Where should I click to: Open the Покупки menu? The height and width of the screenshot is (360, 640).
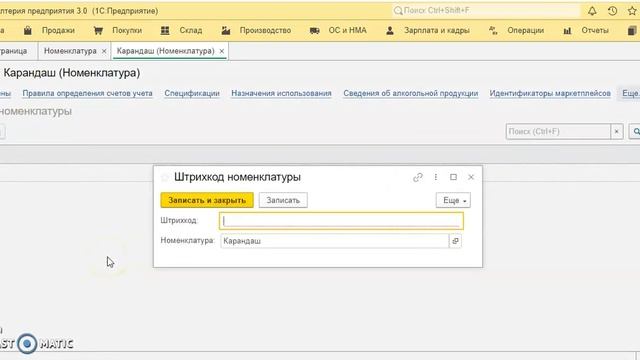pyautogui.click(x=127, y=30)
